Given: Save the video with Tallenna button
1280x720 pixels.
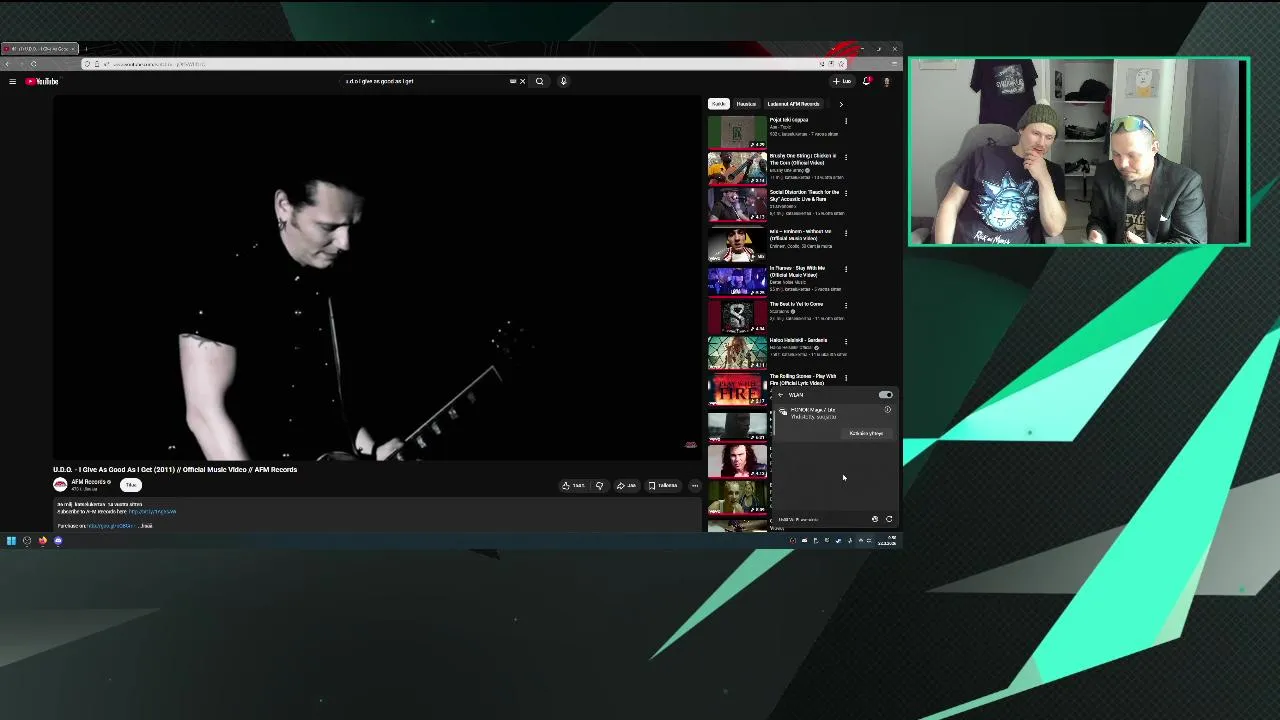Looking at the screenshot, I should tap(663, 485).
